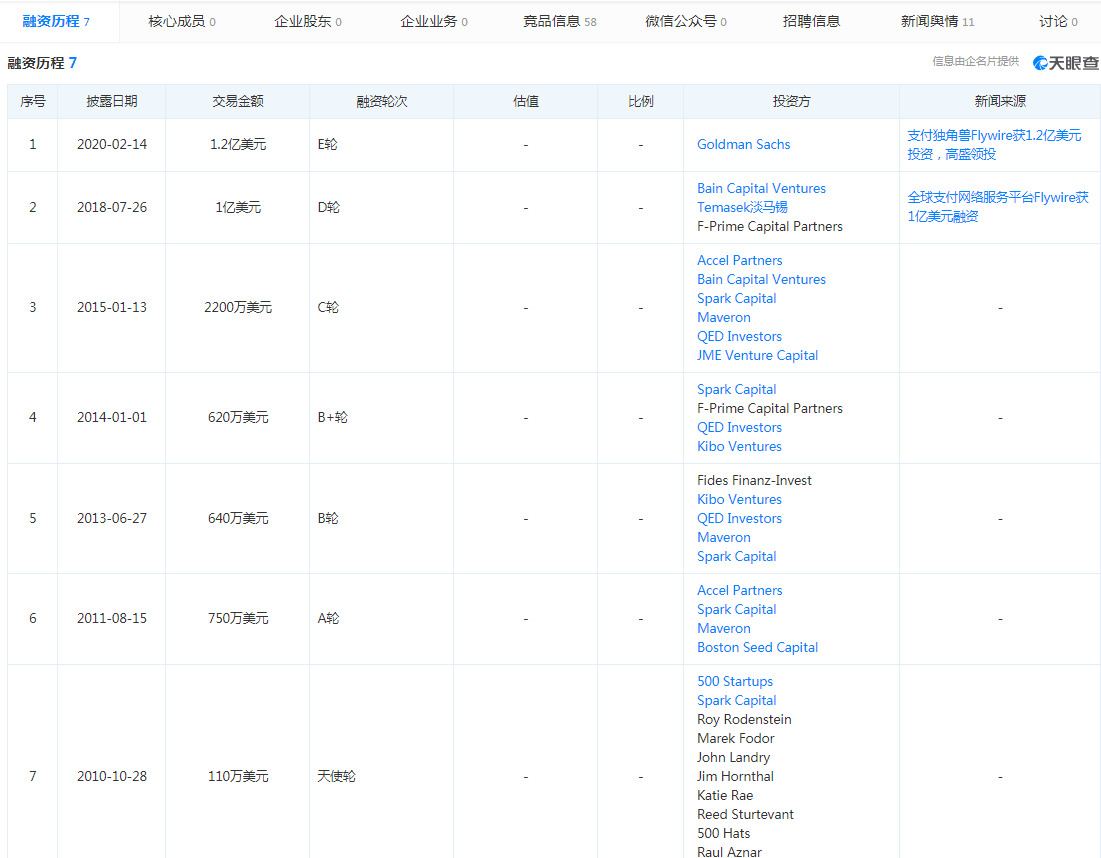Select the 1.2亿美元 amount cell
The image size is (1101, 858).
pos(238,145)
